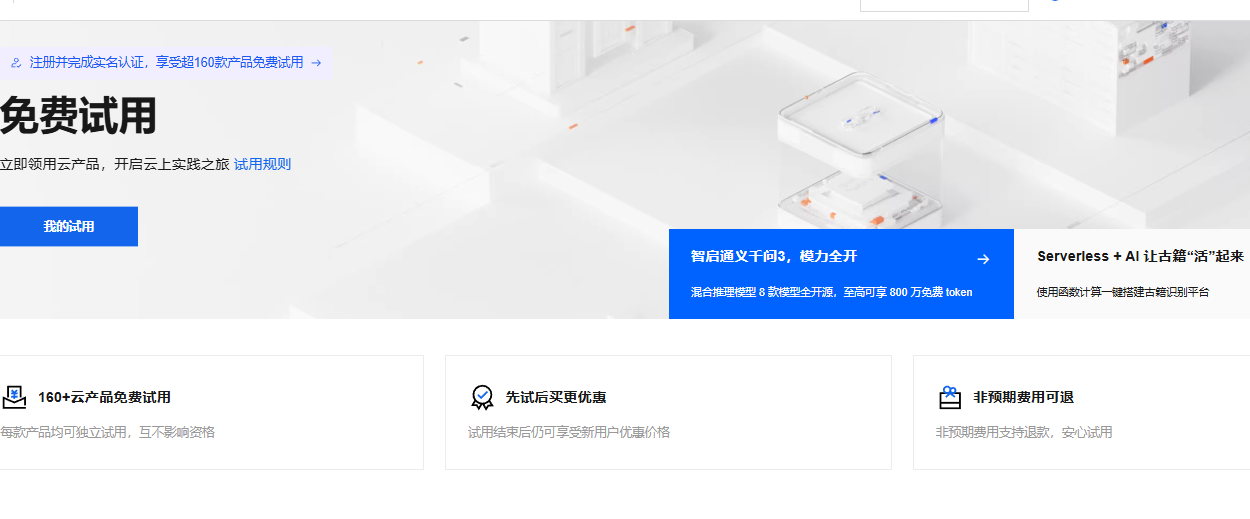Click the search box at the page top
Screen dimensions: 1250x519
[x=944, y=5]
